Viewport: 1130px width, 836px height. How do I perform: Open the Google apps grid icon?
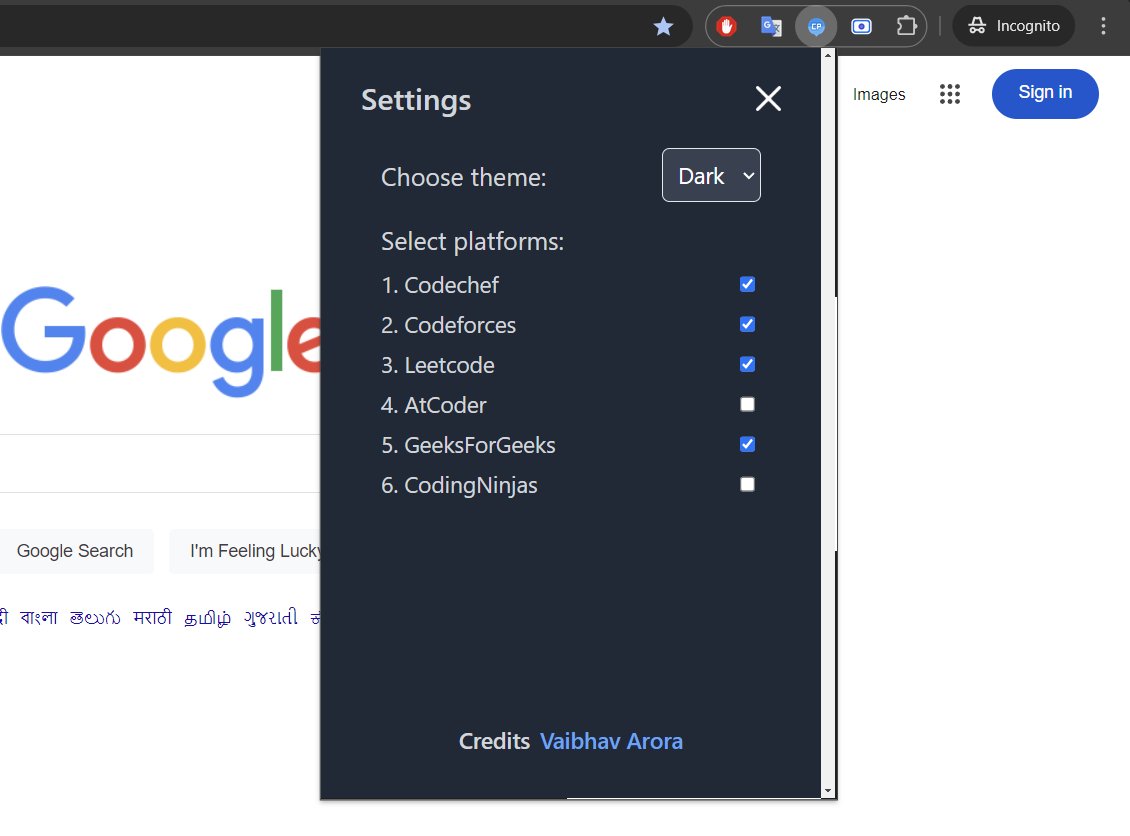[950, 94]
